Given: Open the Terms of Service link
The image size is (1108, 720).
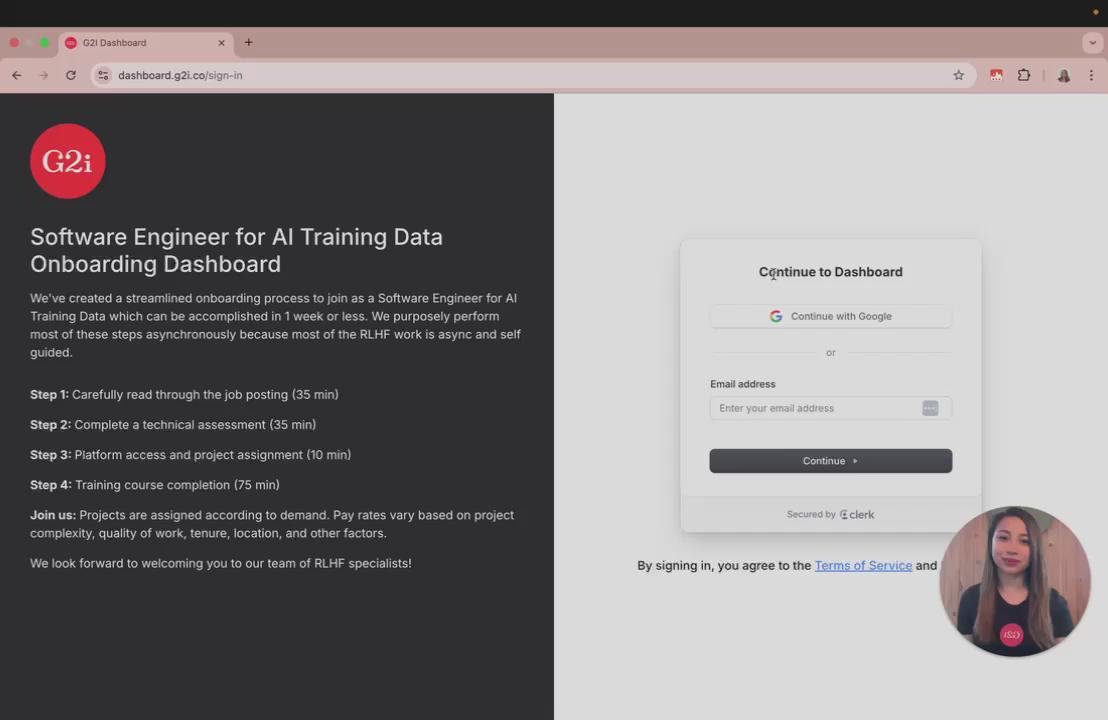Looking at the screenshot, I should tap(863, 565).
